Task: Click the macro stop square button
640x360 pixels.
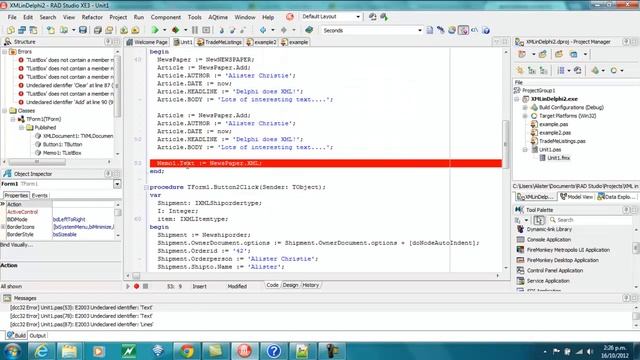Action: [x=145, y=287]
